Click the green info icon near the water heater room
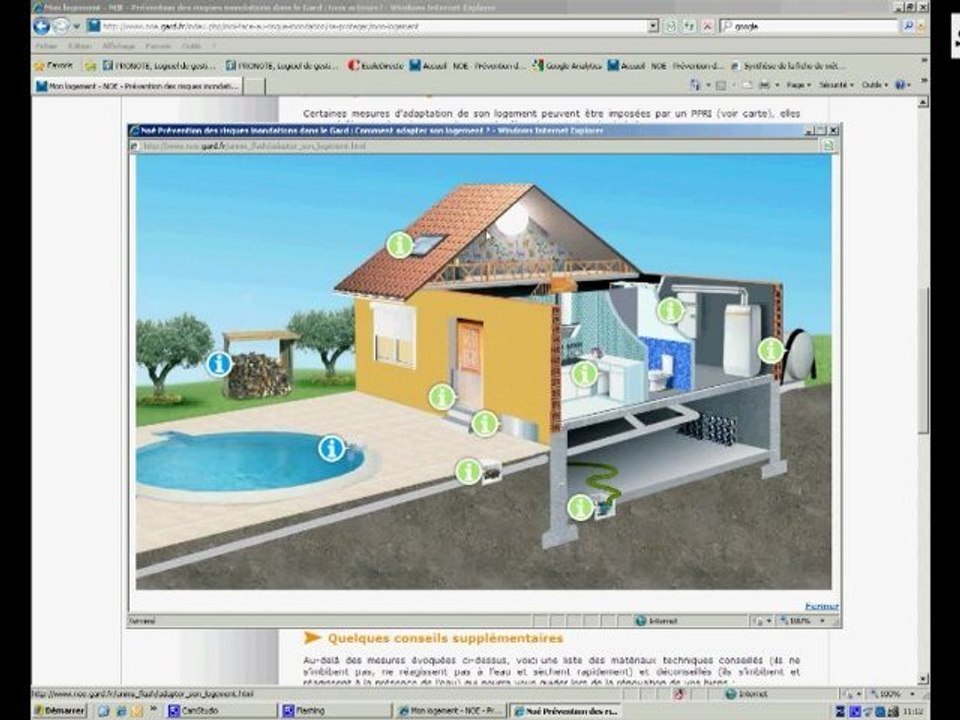The image size is (960, 720). click(x=670, y=310)
